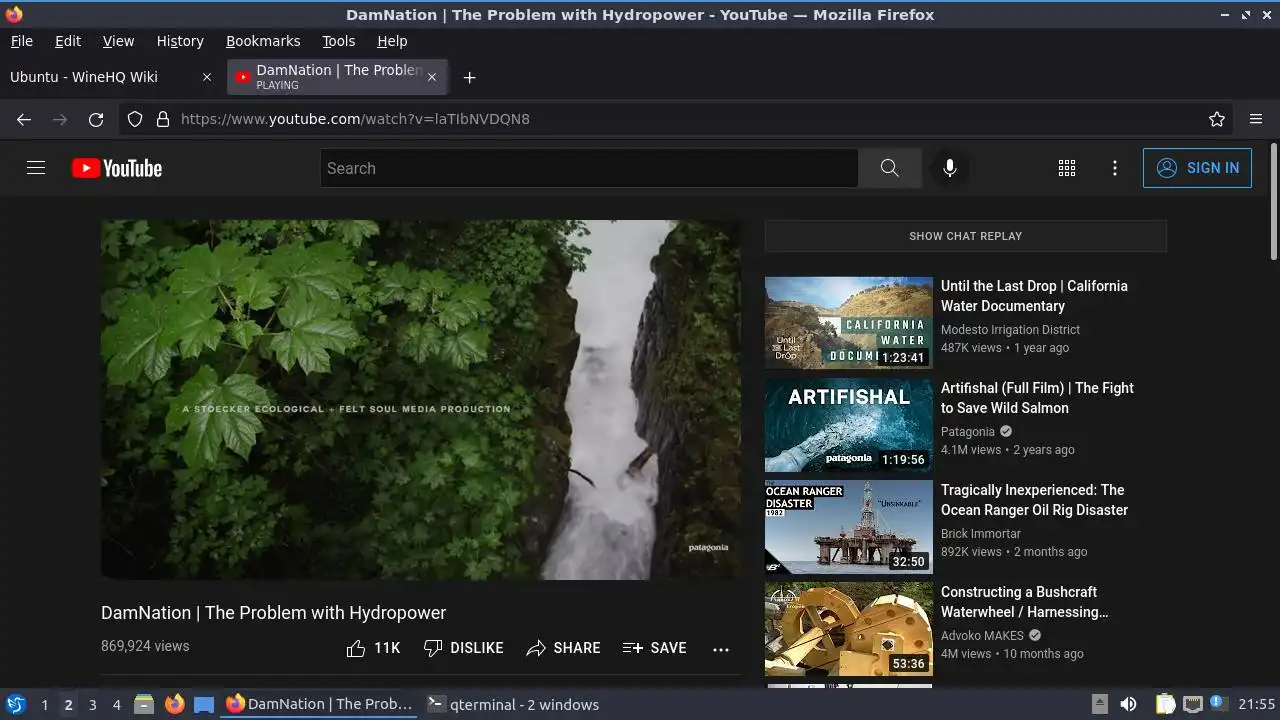Open 'Constructing a Bushcraft Waterwheel' title
The height and width of the screenshot is (720, 1280).
[1025, 602]
